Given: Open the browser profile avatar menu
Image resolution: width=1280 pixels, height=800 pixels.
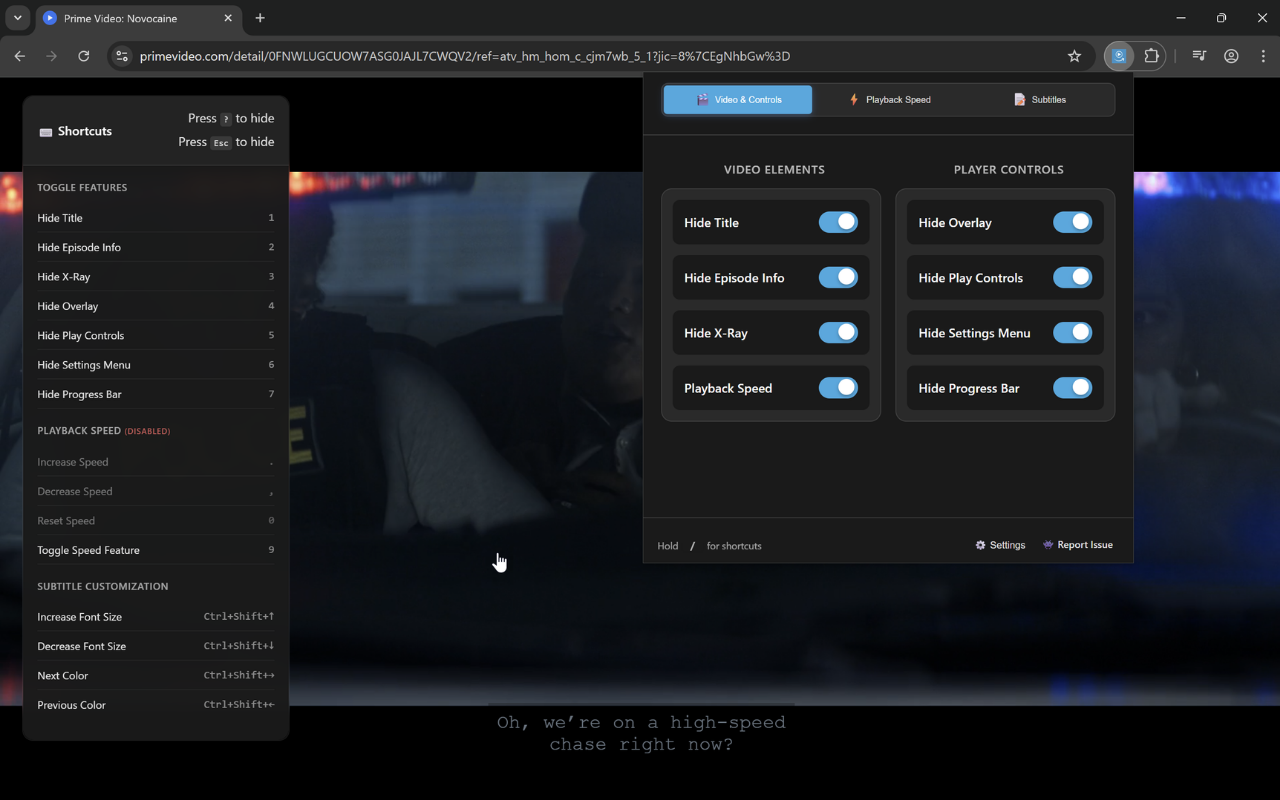Looking at the screenshot, I should pos(1231,56).
